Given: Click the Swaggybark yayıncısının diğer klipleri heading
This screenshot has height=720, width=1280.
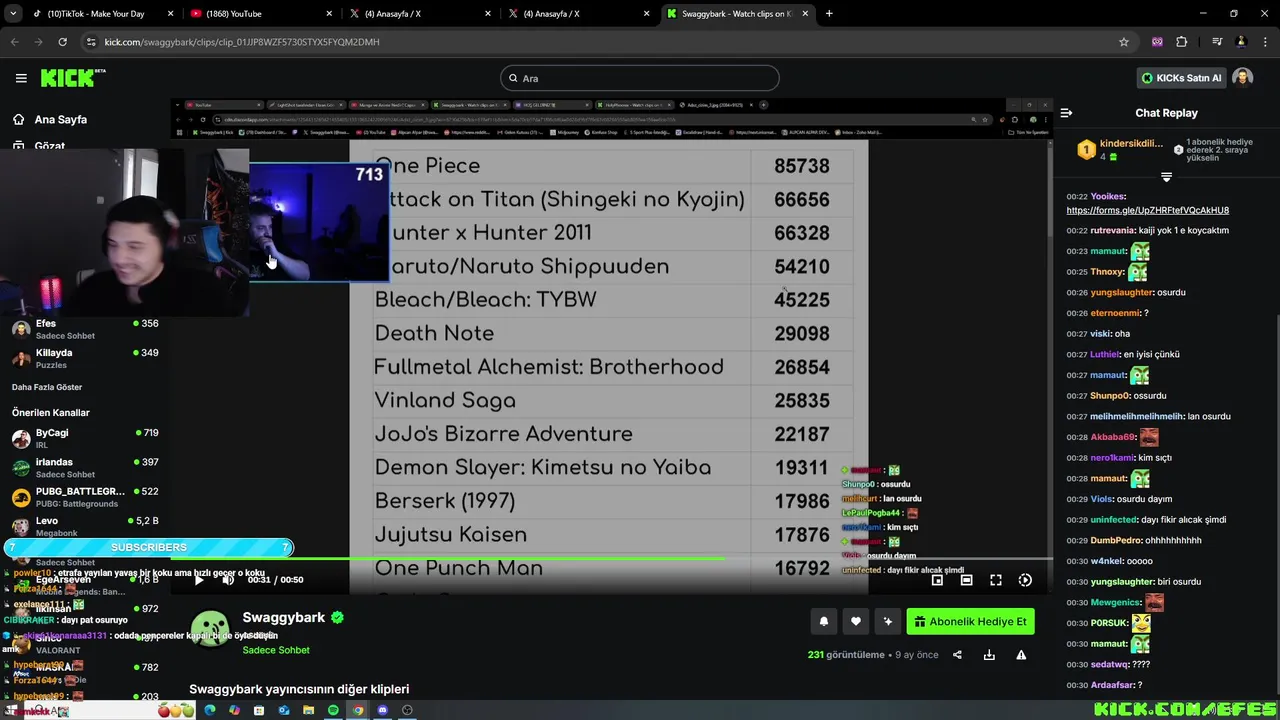Looking at the screenshot, I should coord(299,689).
